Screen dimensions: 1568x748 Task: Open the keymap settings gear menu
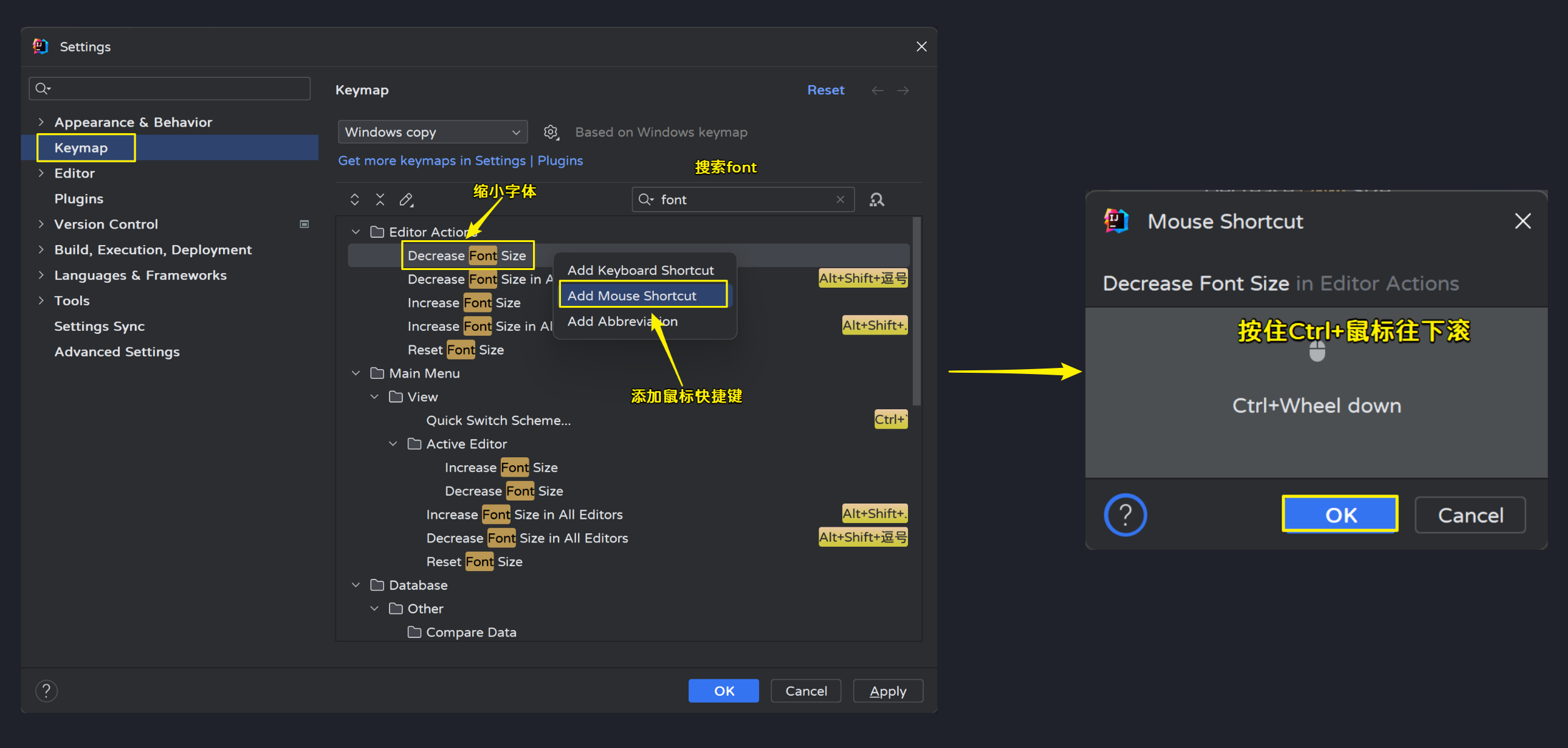point(551,131)
